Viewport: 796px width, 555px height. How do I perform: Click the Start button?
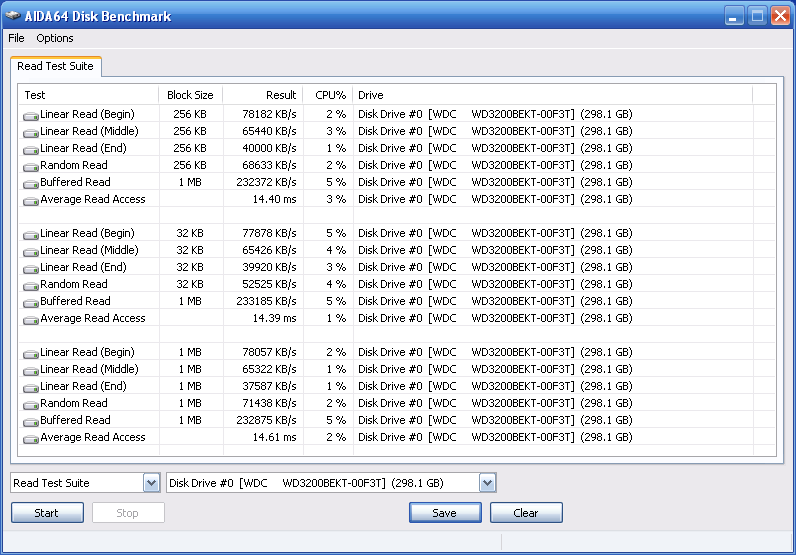click(47, 513)
